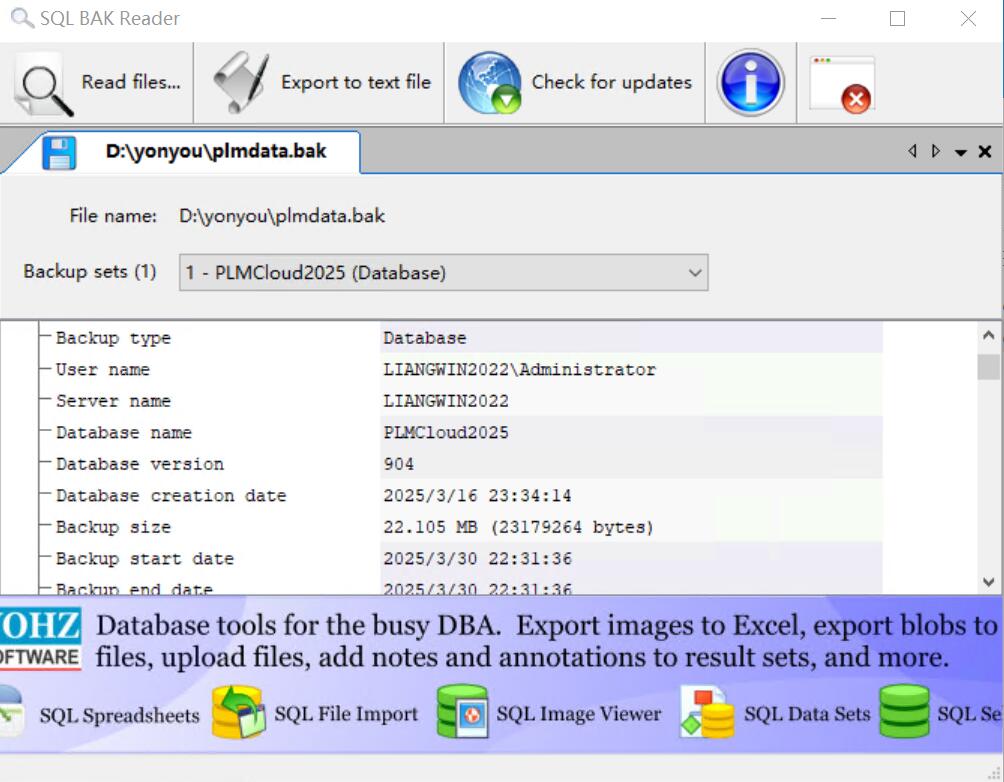The height and width of the screenshot is (782, 1004).
Task: Open the About dialog via blue info icon
Action: 750,83
